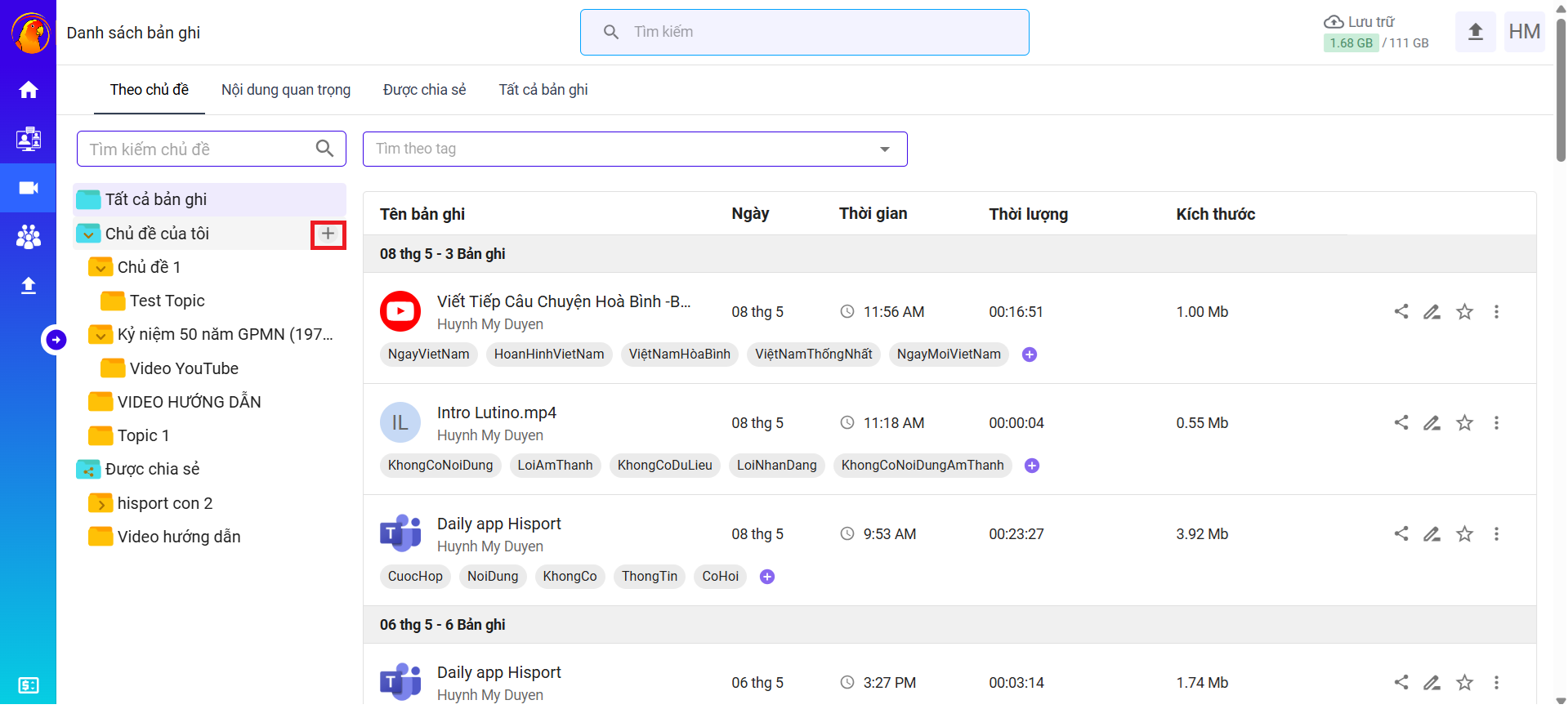1568x718 pixels.
Task: Click the storage usage 1.68 GB indicator
Action: (x=1351, y=42)
